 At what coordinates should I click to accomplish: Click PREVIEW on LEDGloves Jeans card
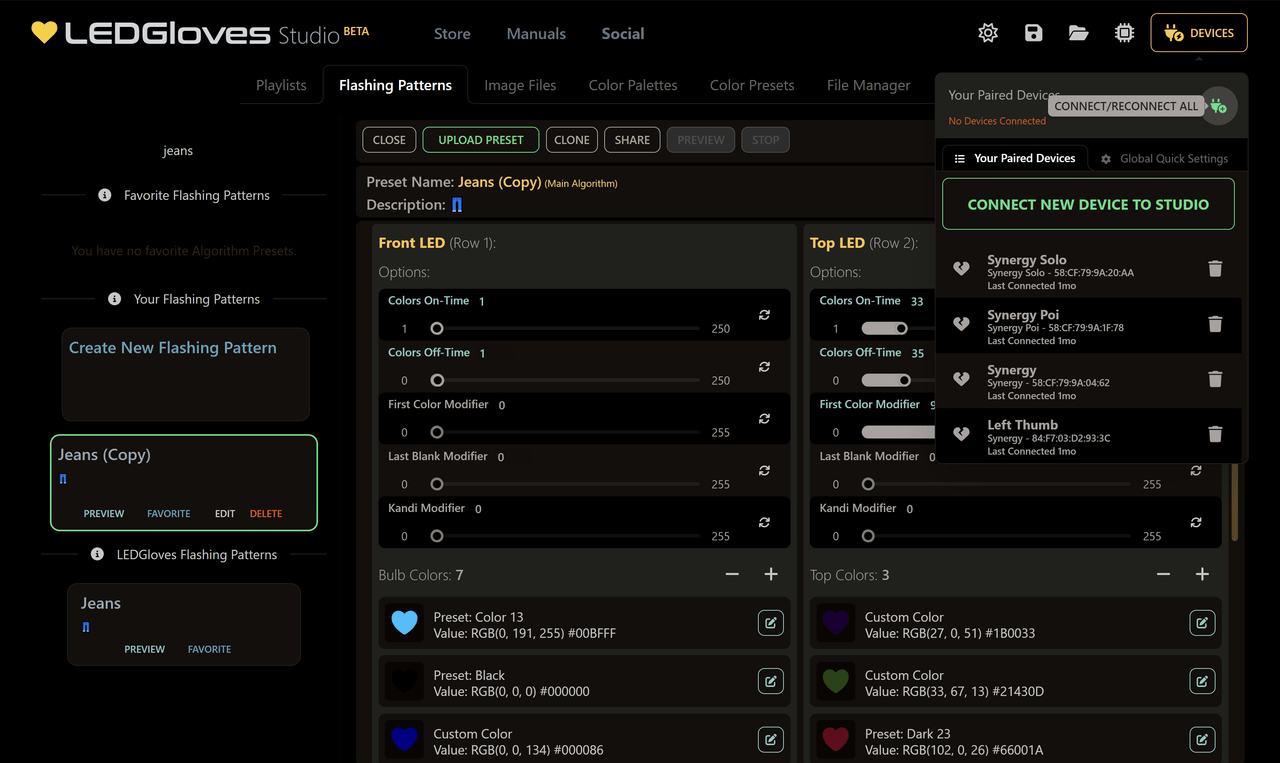[145, 649]
